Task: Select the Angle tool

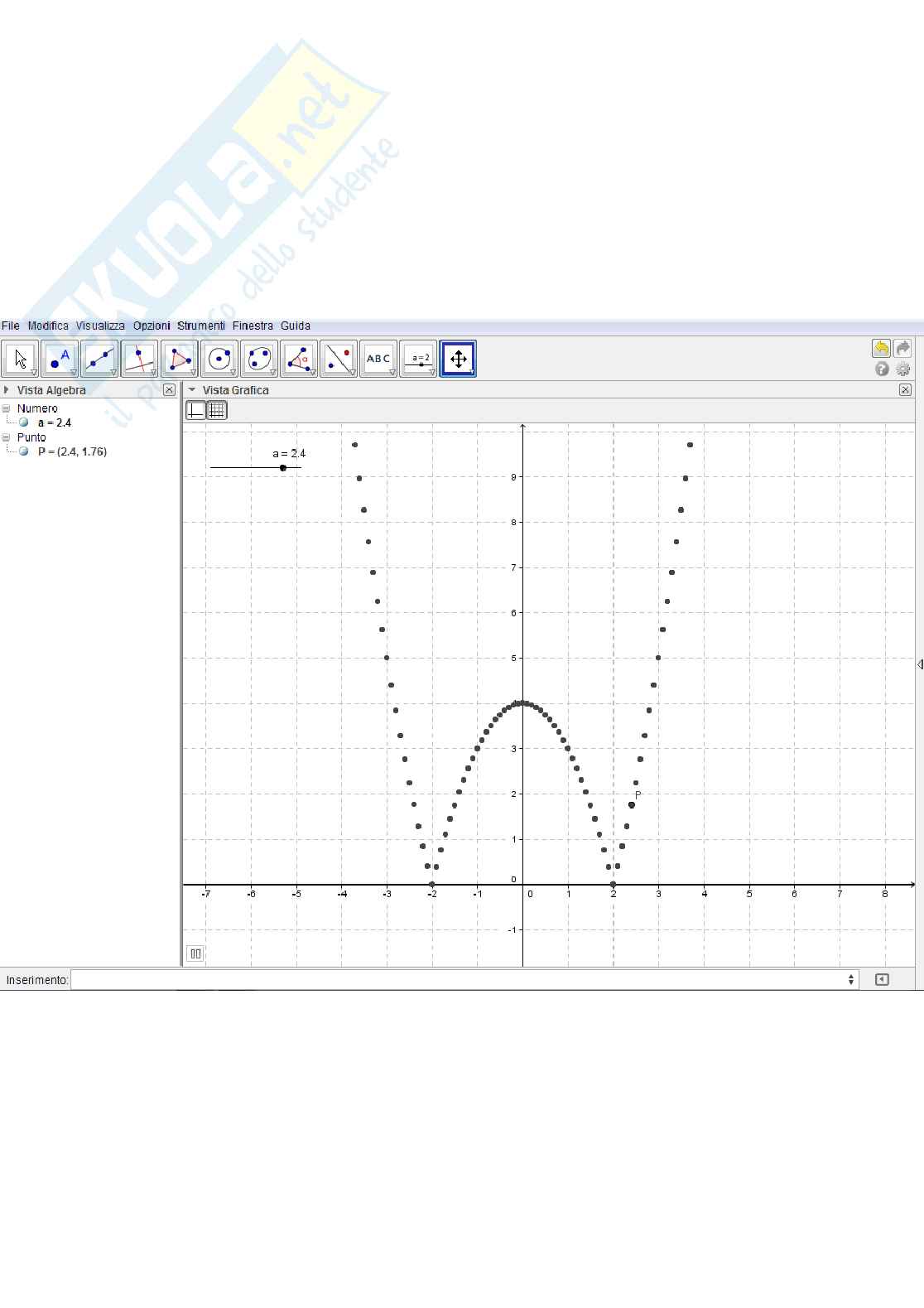Action: (298, 359)
